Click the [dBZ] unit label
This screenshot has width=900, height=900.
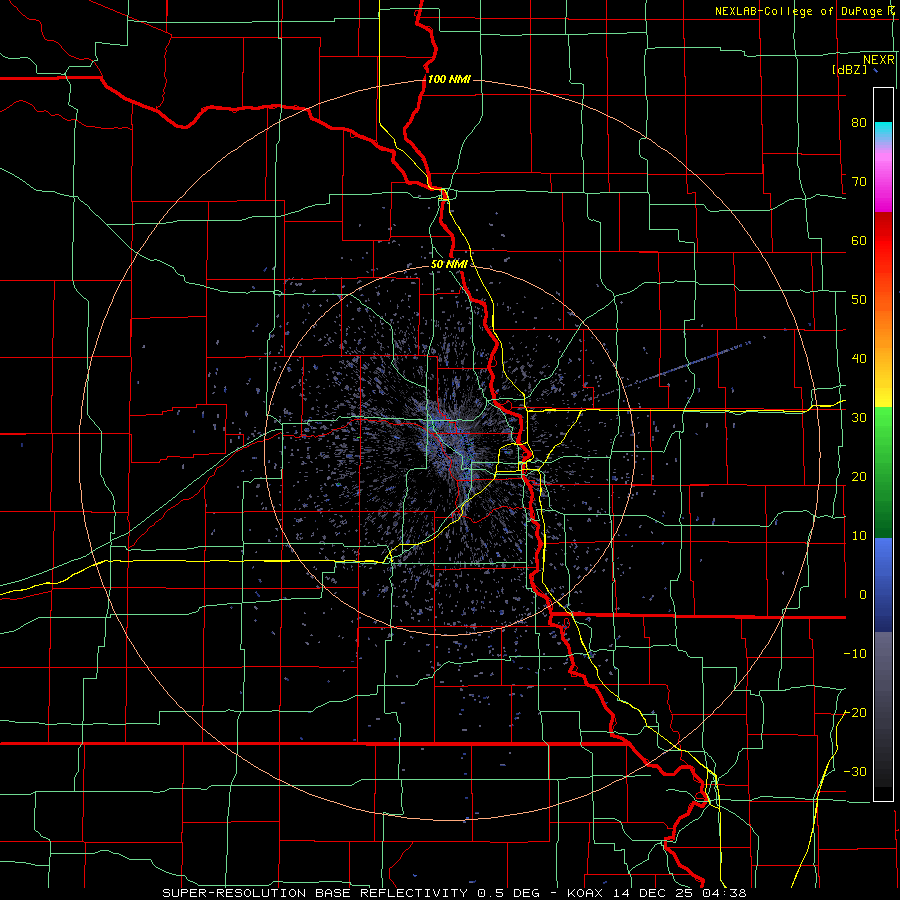click(849, 69)
